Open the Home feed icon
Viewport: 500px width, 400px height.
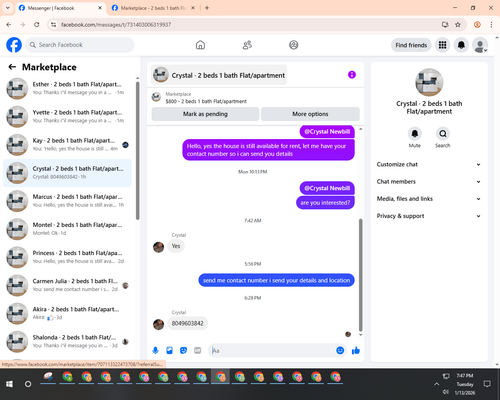[x=200, y=45]
